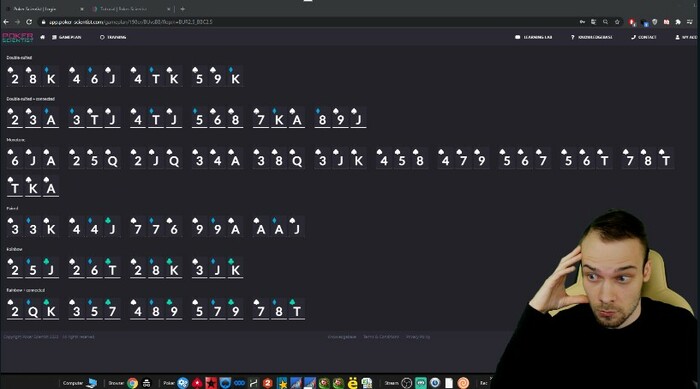Select the 3 4 A monotone flop

217,159
